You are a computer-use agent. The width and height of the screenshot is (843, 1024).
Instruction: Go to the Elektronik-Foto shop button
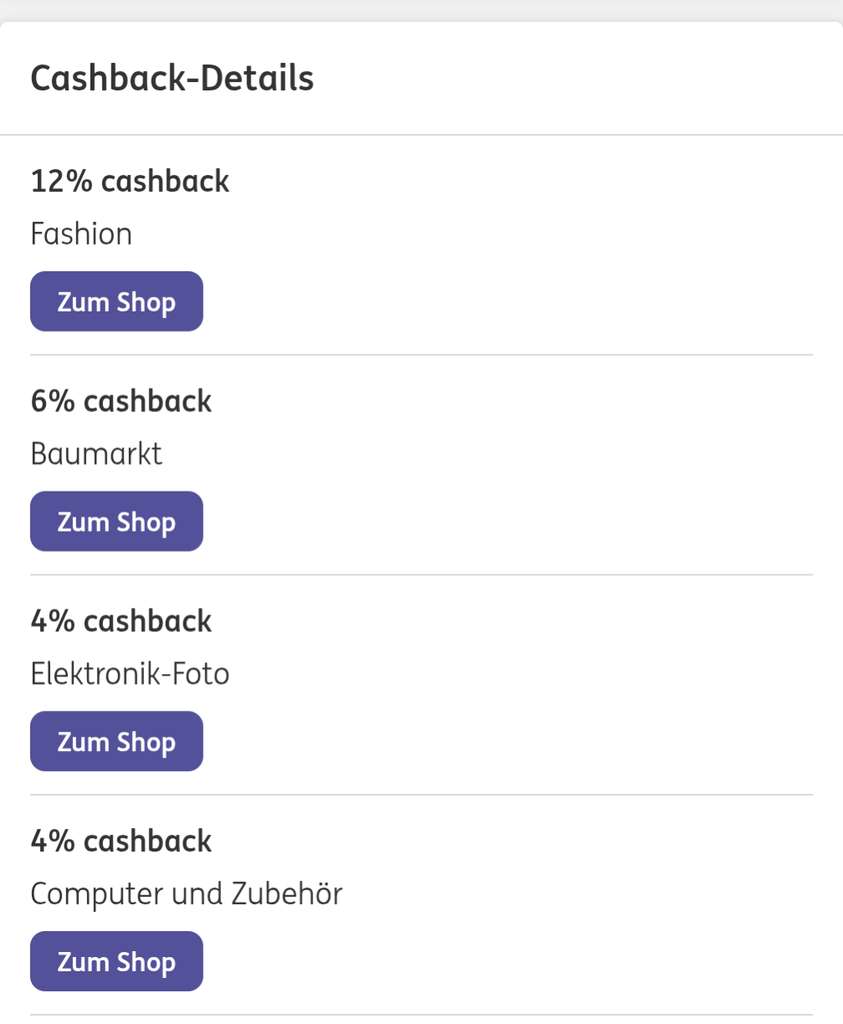(116, 741)
